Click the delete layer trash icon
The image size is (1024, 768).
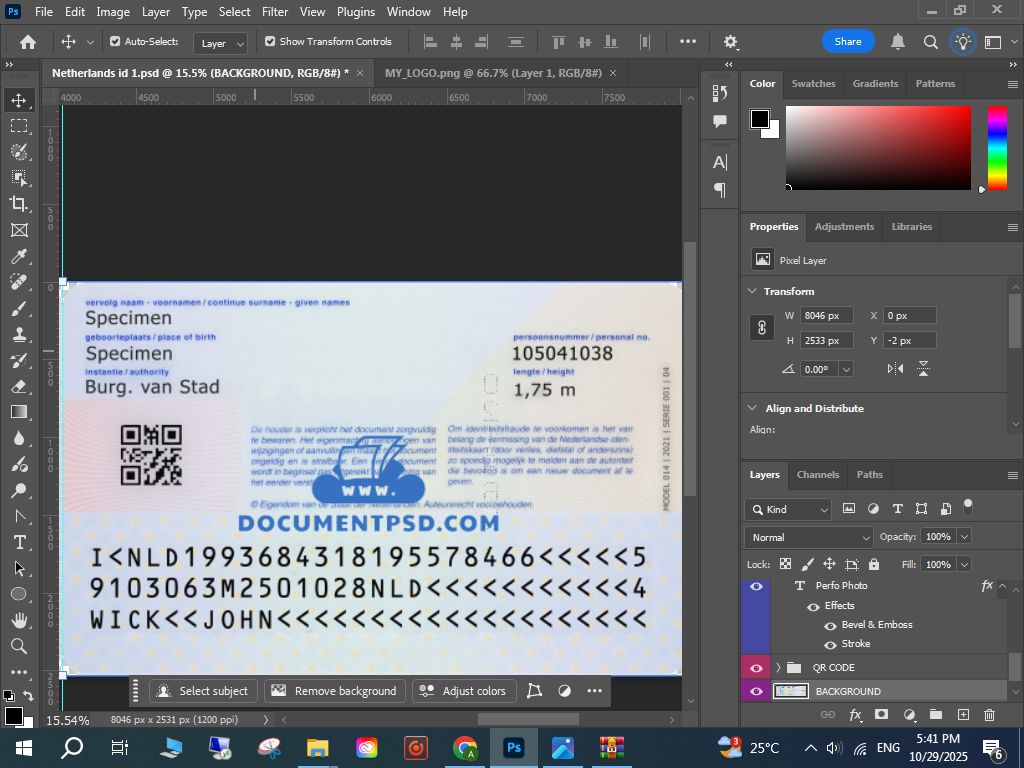[990, 715]
